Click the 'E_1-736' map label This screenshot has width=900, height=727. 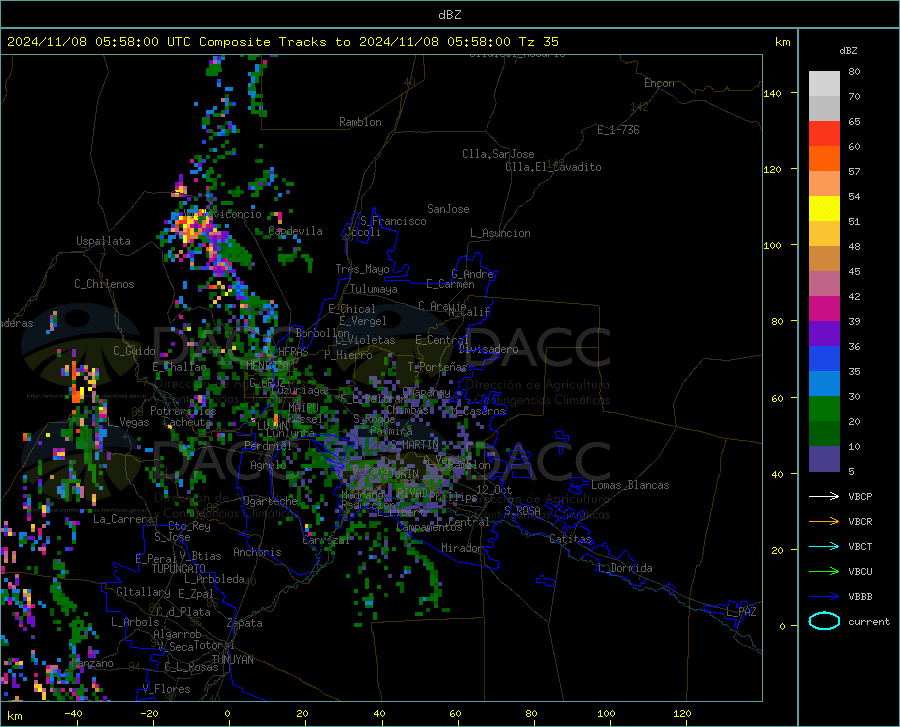point(618,130)
